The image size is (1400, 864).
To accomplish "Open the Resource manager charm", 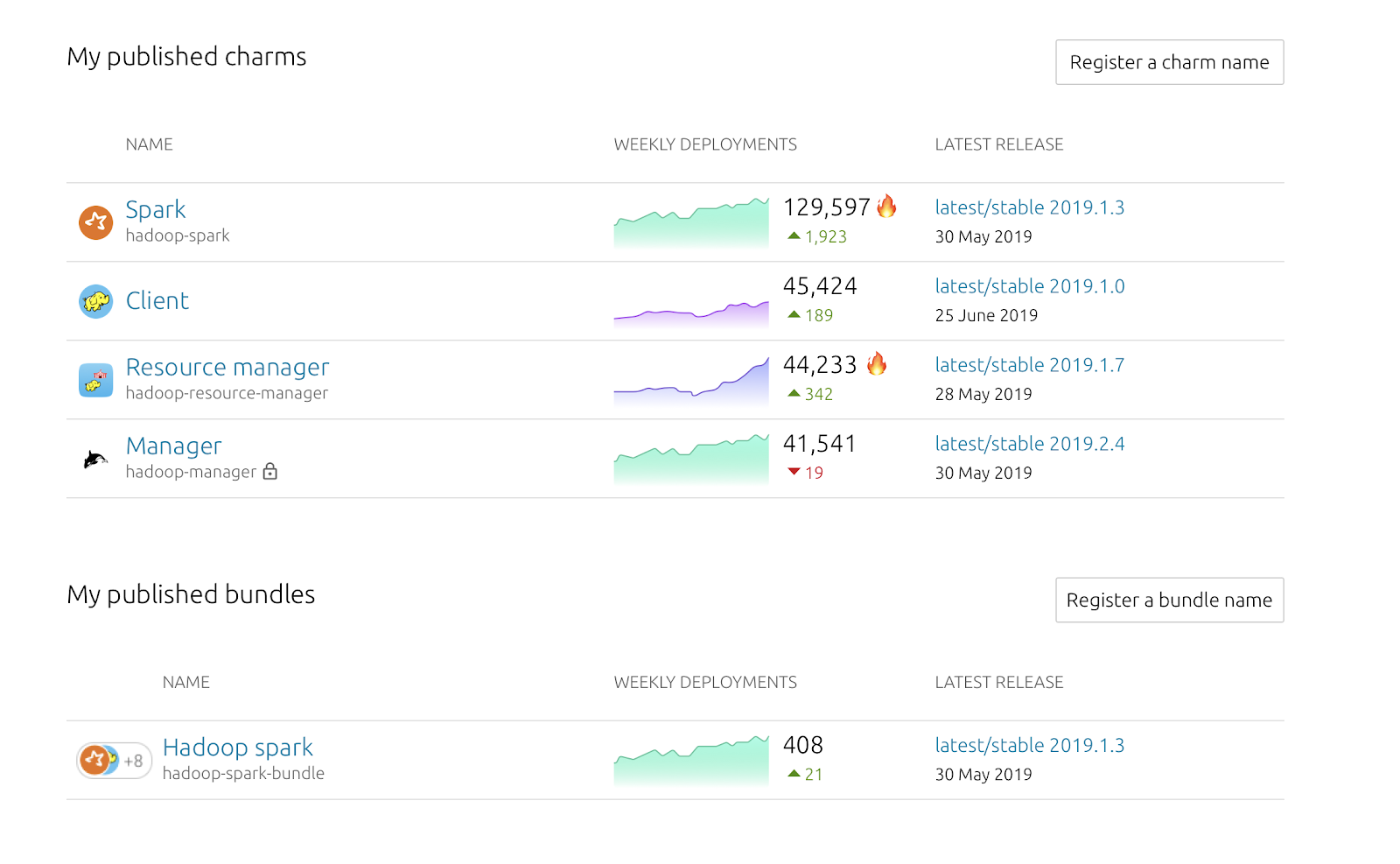I will [227, 367].
